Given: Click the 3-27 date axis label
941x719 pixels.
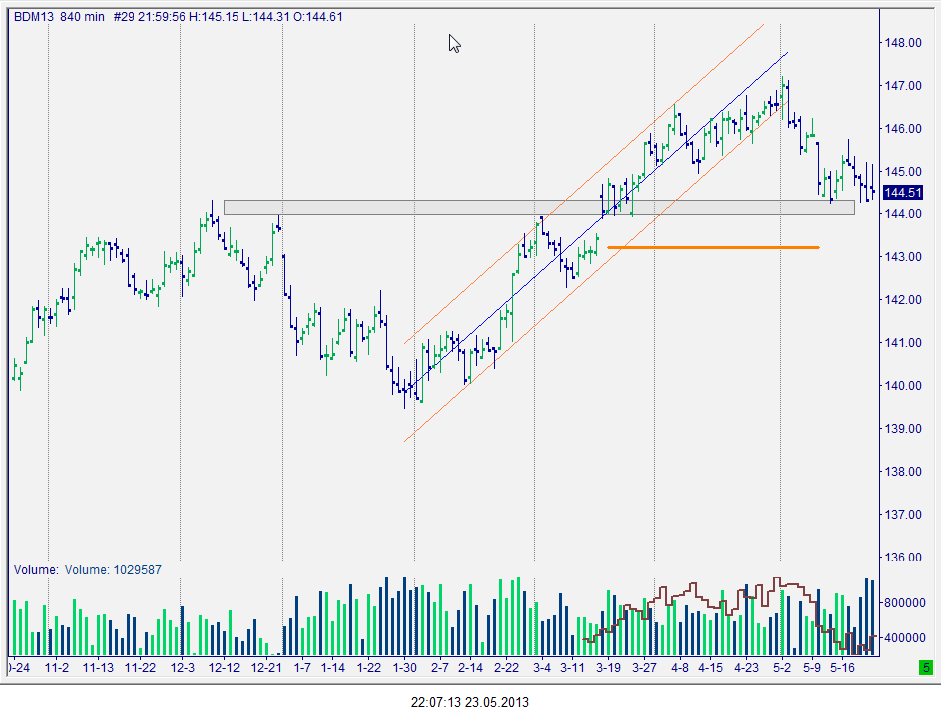Looking at the screenshot, I should click(x=645, y=667).
